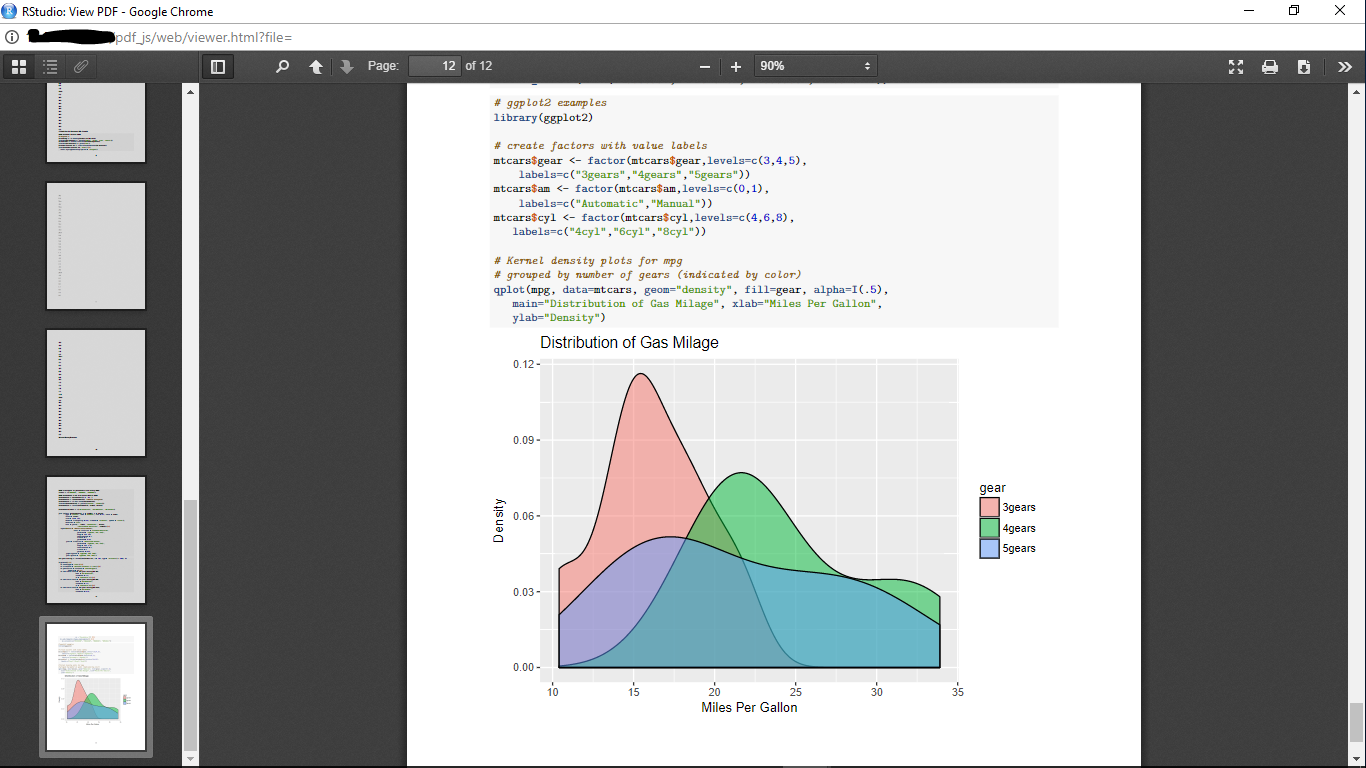Go to the previous page
Viewport: 1366px width, 768px height.
316,67
